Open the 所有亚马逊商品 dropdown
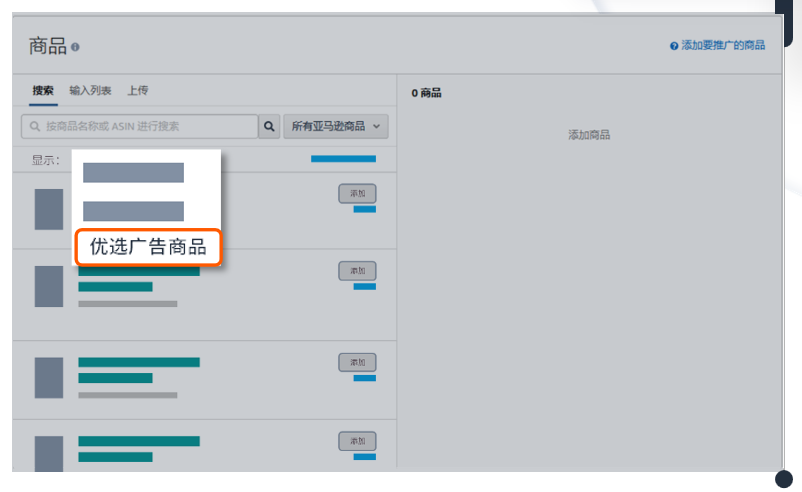 coord(336,126)
